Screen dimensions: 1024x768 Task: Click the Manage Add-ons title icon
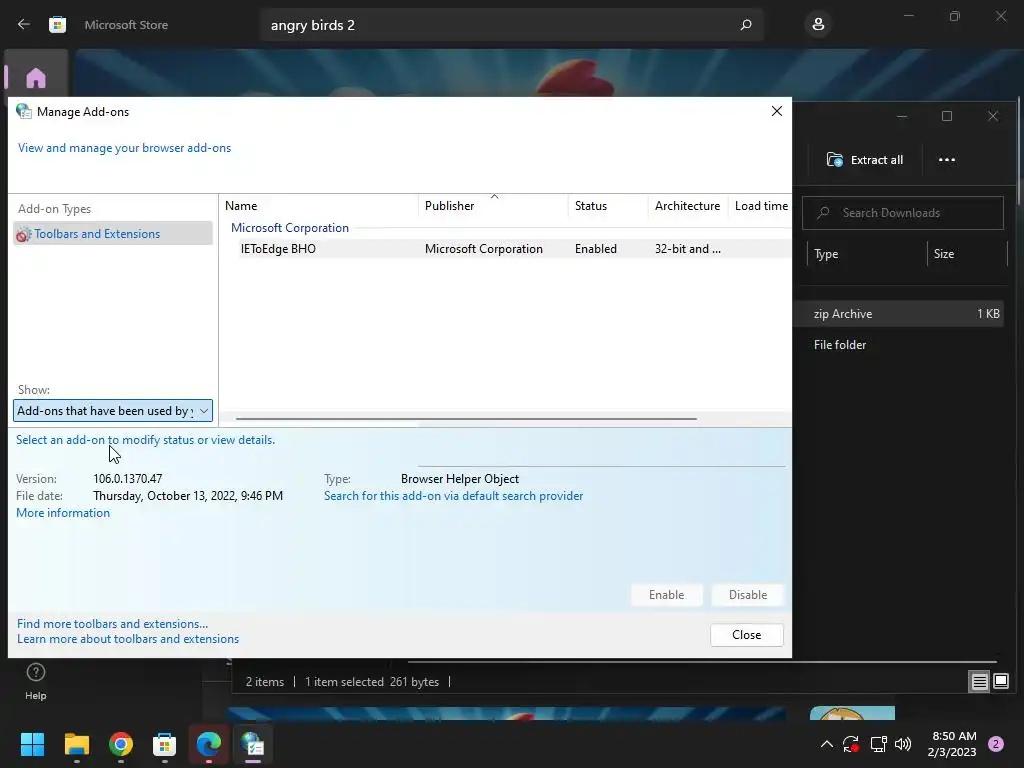tap(24, 112)
